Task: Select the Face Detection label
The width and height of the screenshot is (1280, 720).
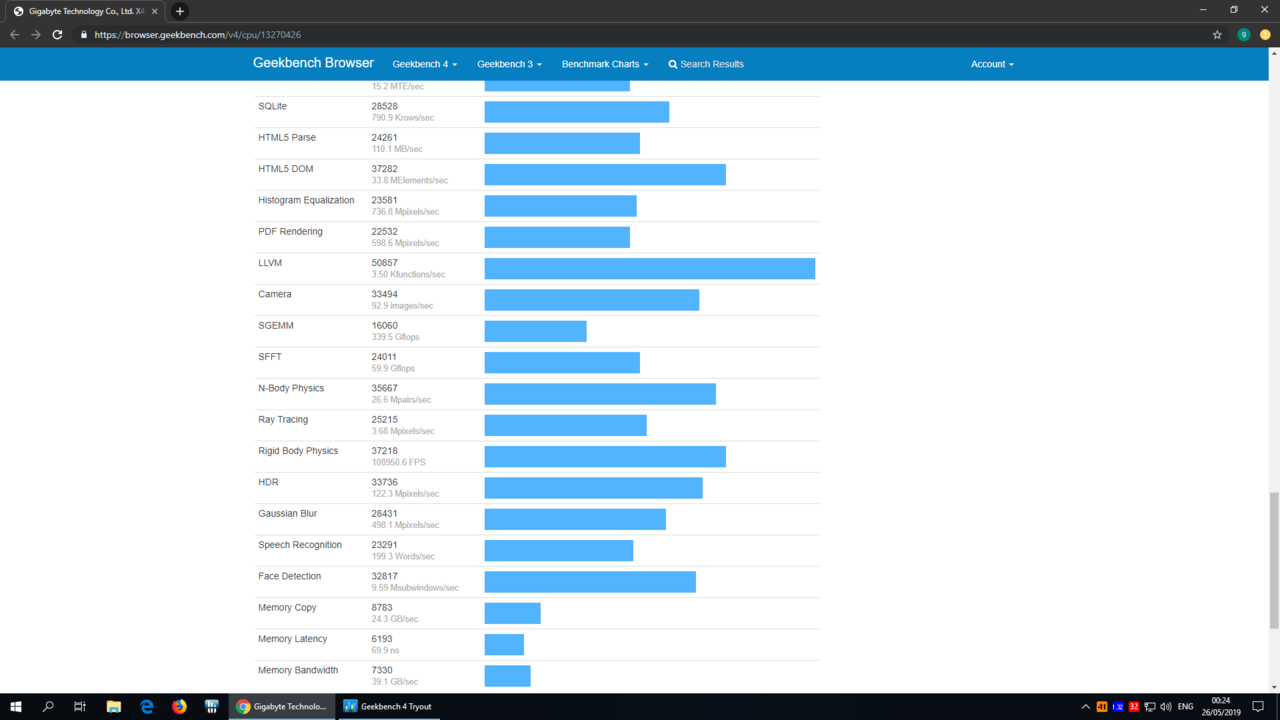Action: pos(289,576)
